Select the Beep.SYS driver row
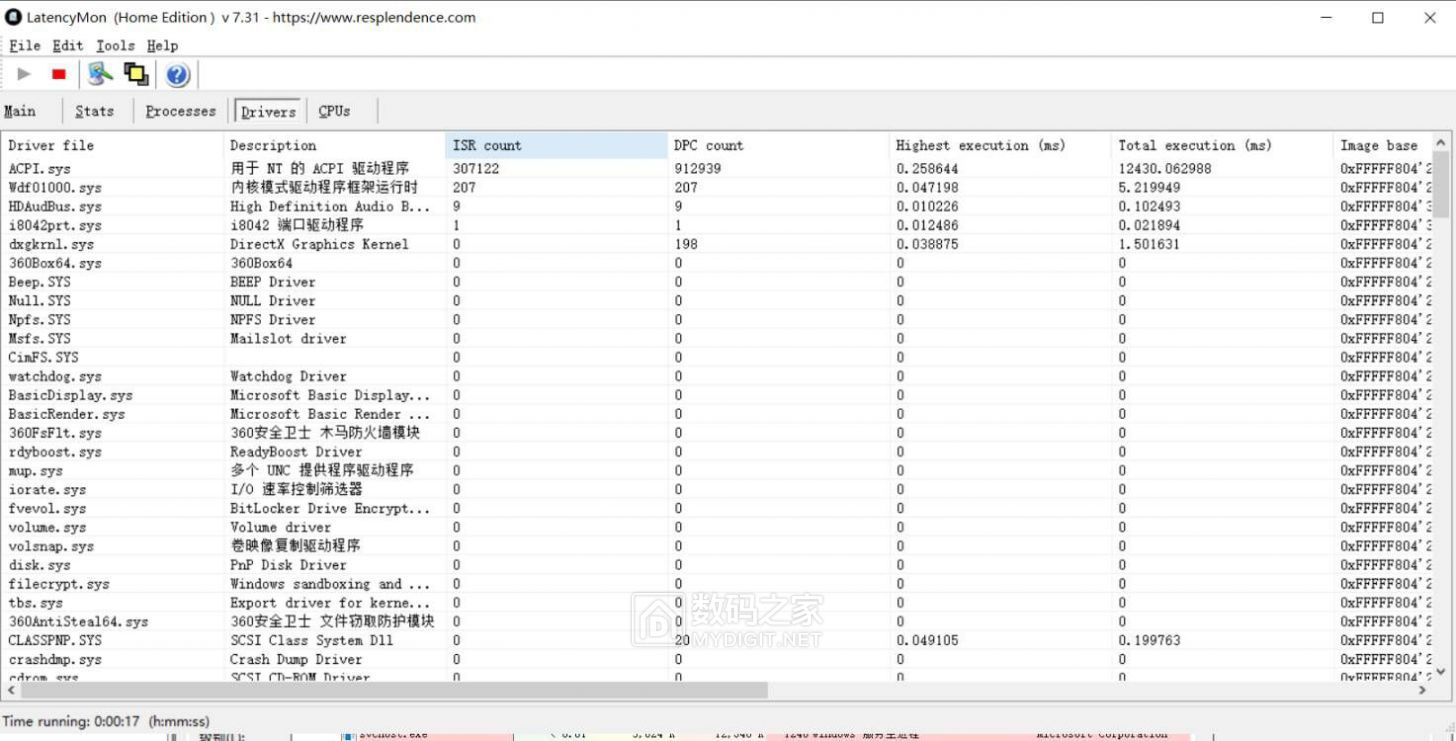This screenshot has height=741, width=1456. point(717,282)
